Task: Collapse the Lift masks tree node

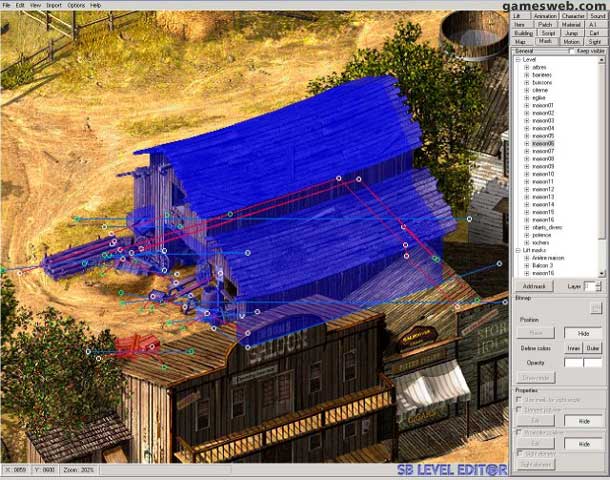Action: (517, 250)
